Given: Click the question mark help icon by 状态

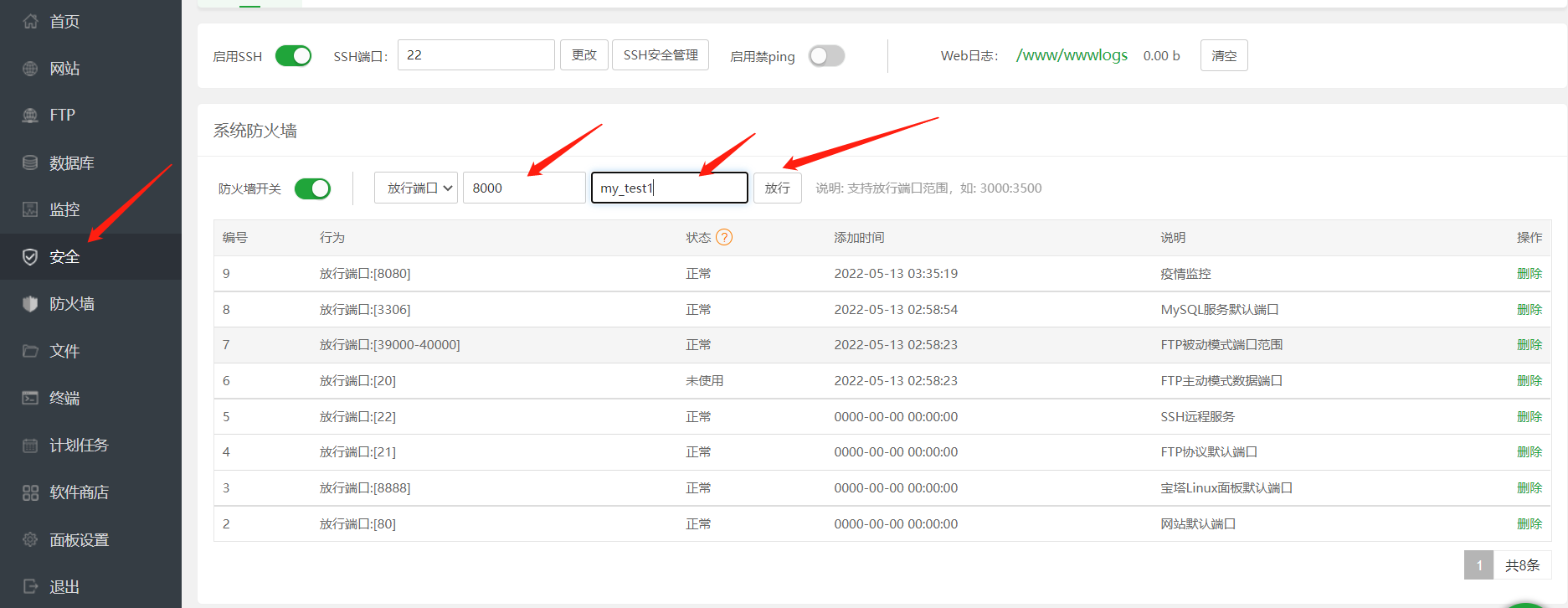Looking at the screenshot, I should click(724, 237).
